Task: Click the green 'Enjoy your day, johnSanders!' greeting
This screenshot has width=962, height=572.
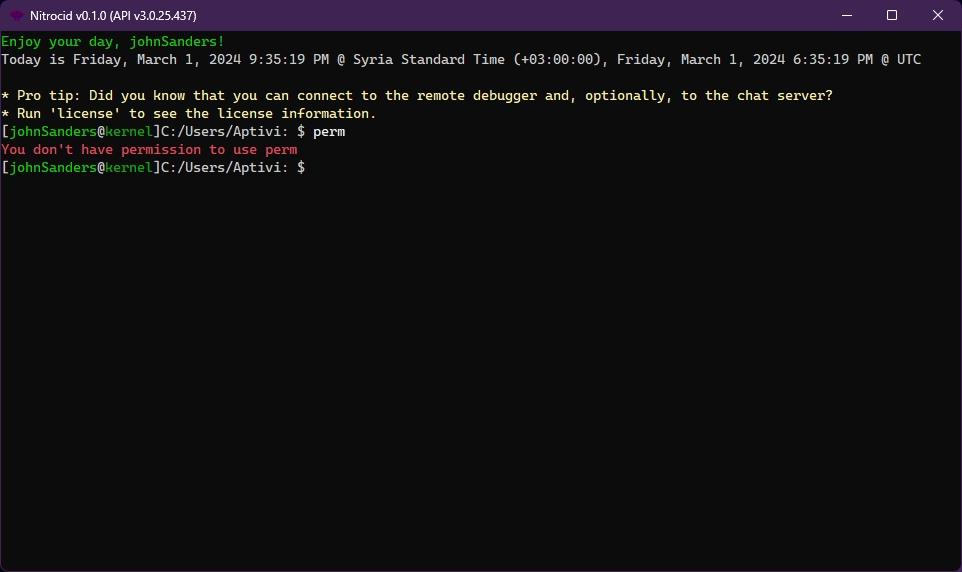Action: pyautogui.click(x=113, y=42)
